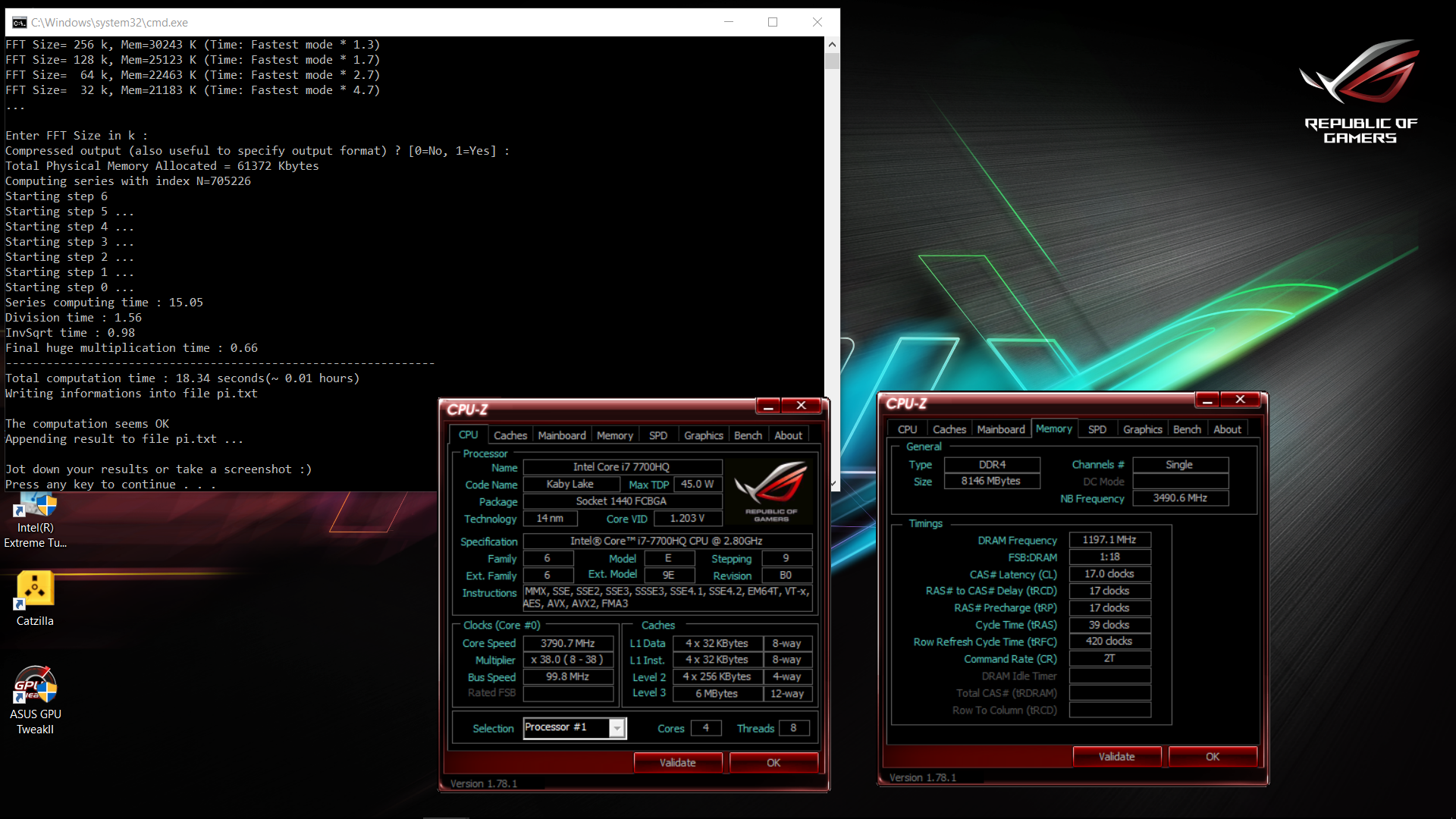This screenshot has width=1456, height=819.
Task: Click OK in left CPU-Z window
Action: (x=773, y=762)
